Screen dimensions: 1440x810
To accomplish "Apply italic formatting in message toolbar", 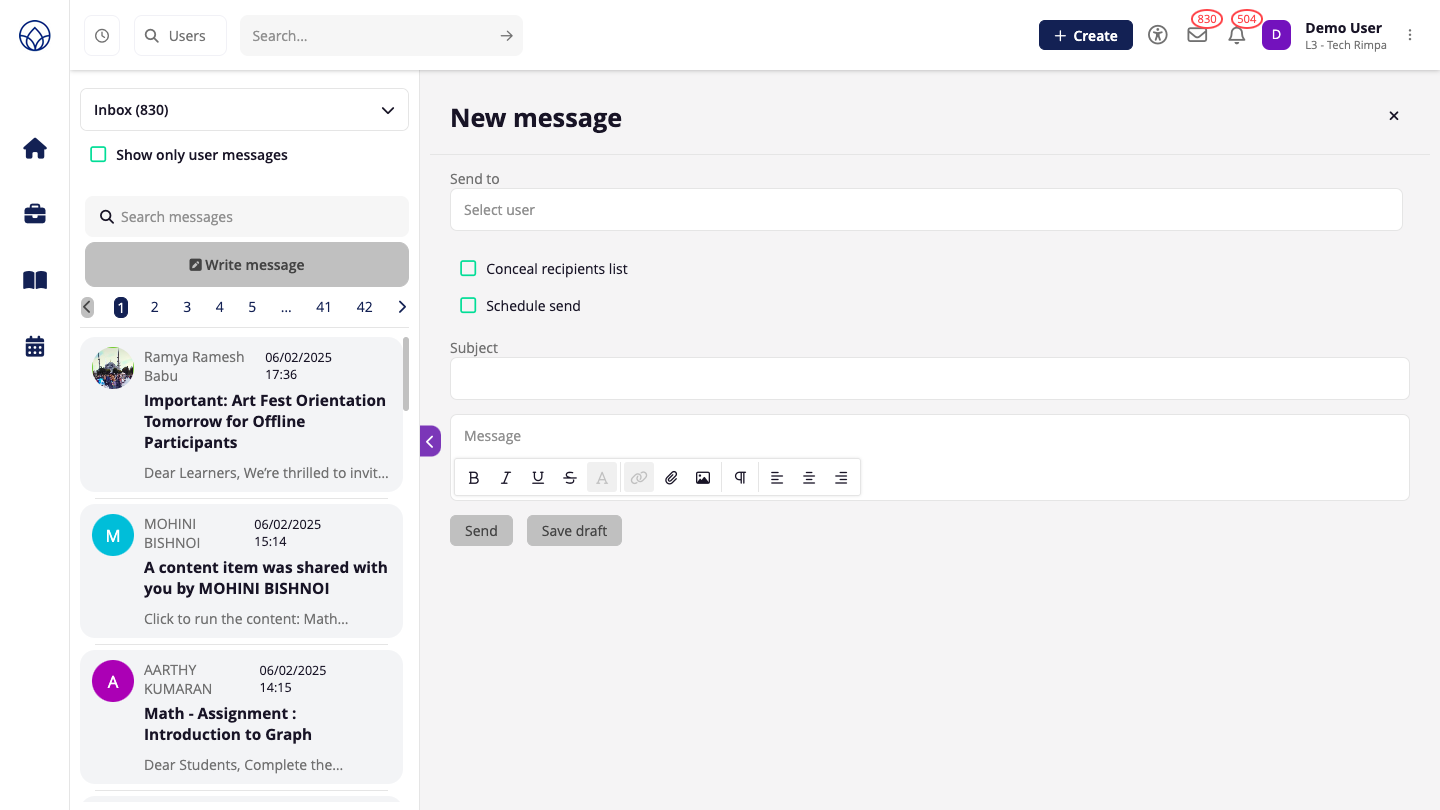I will [506, 478].
